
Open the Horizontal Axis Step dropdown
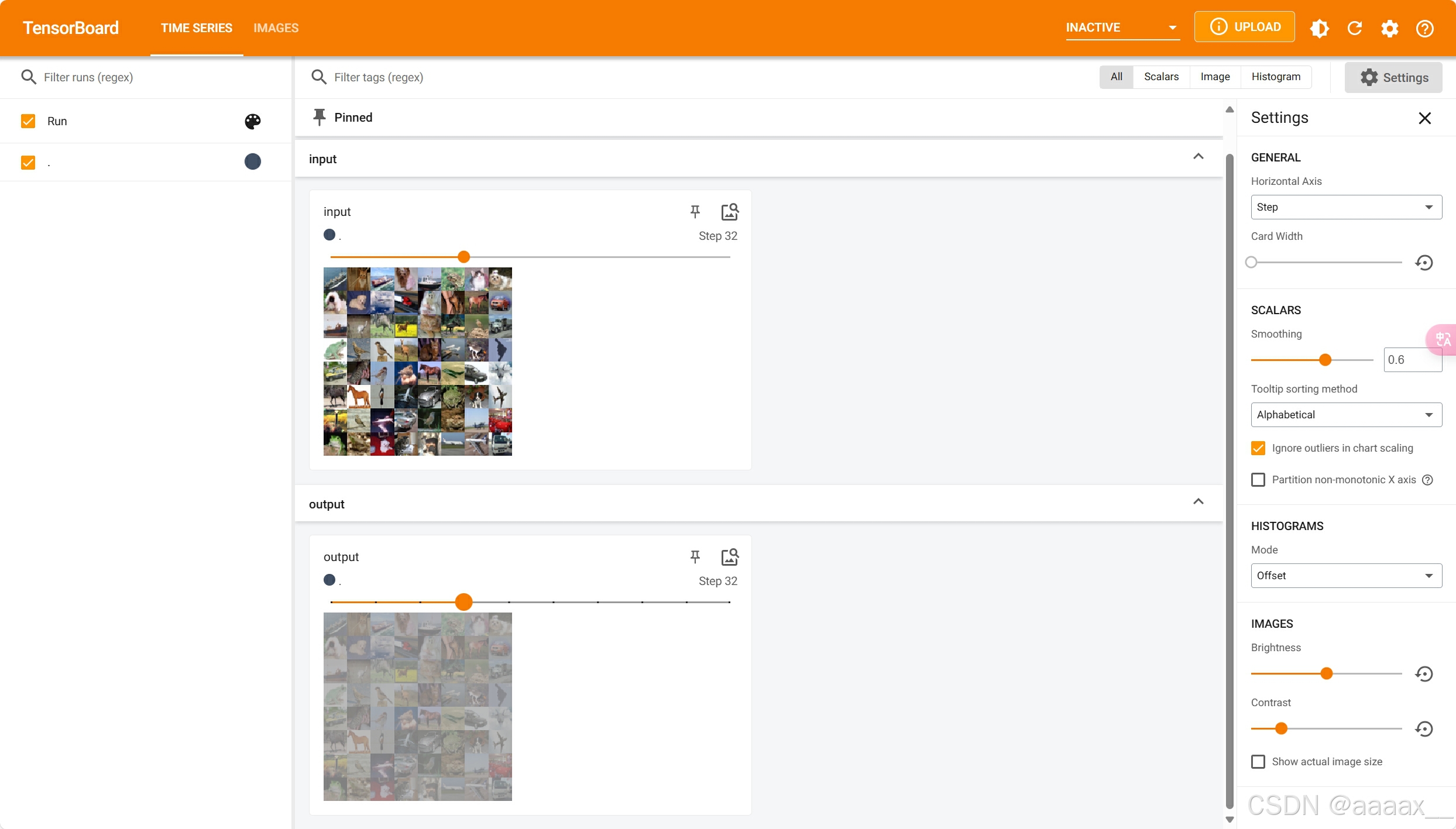coord(1346,207)
